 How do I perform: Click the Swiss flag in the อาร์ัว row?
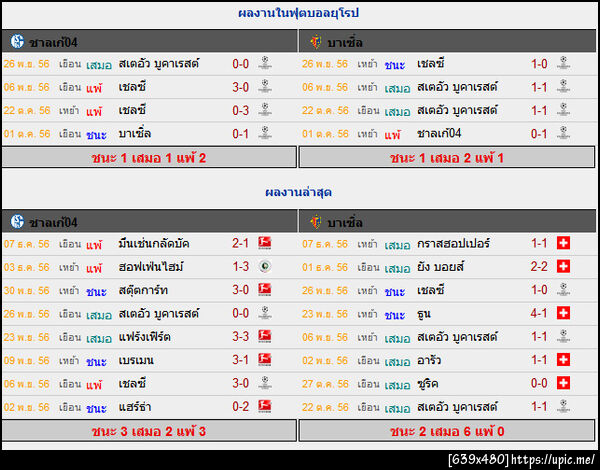click(563, 360)
